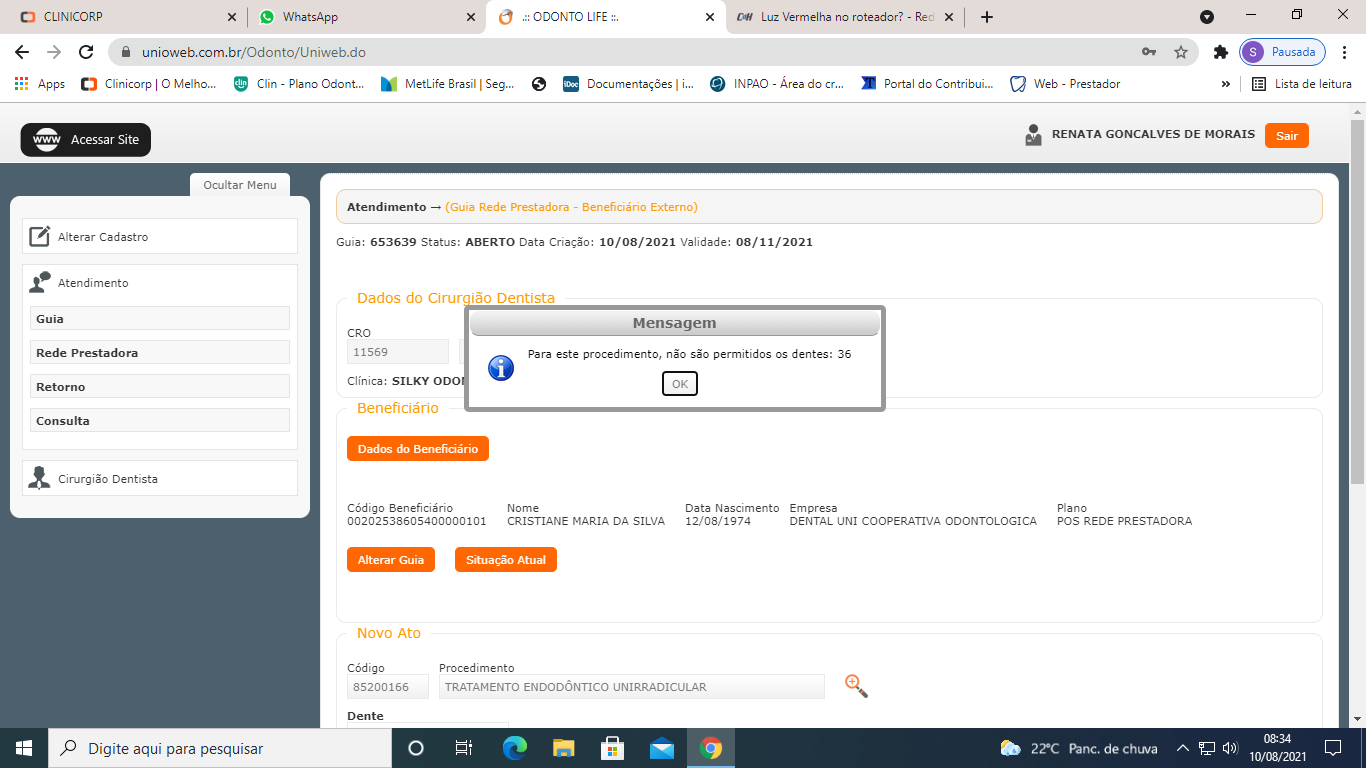Click the taskbar search box

coord(220,748)
